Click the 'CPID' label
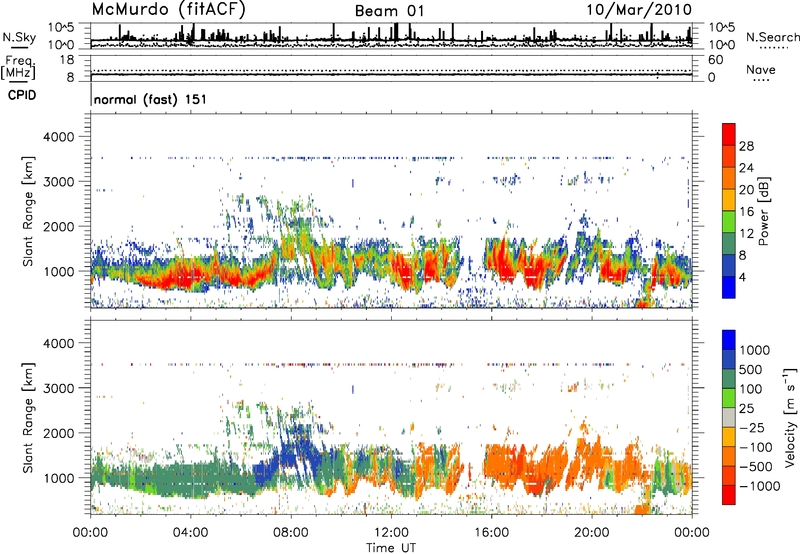 click(x=22, y=95)
